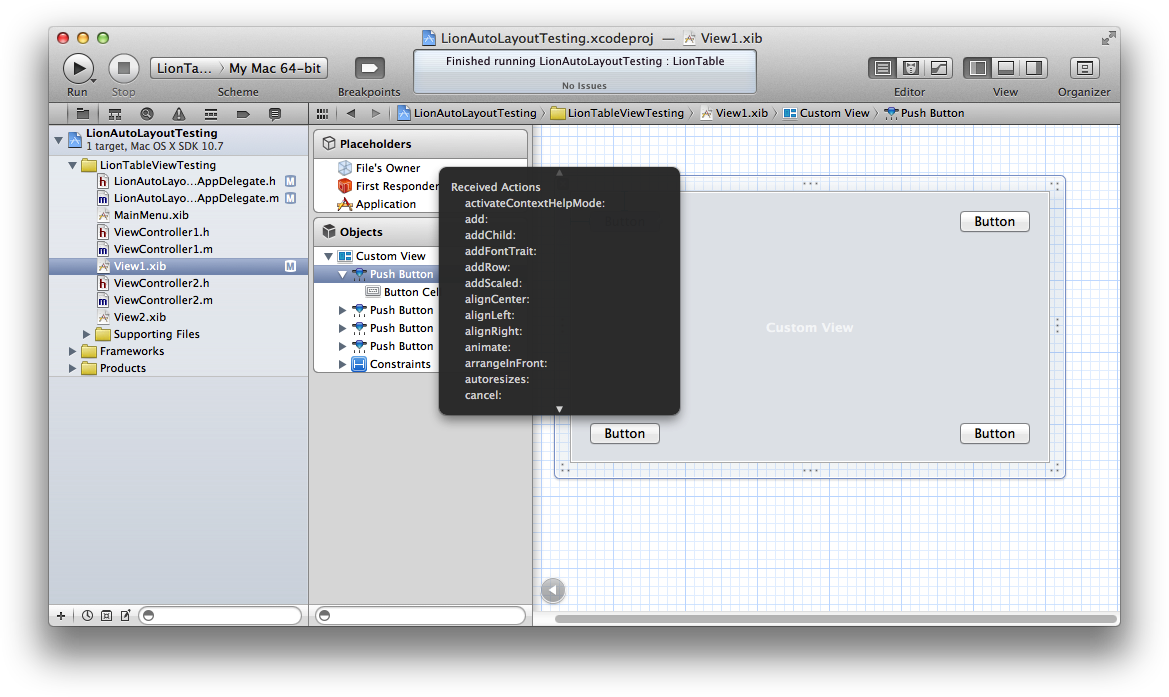This screenshot has width=1169, height=697.
Task: Show the Search navigator
Action: point(147,114)
